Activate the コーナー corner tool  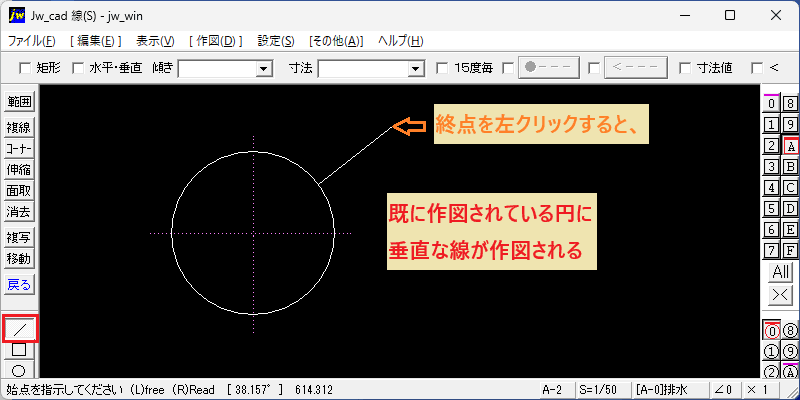coord(19,148)
